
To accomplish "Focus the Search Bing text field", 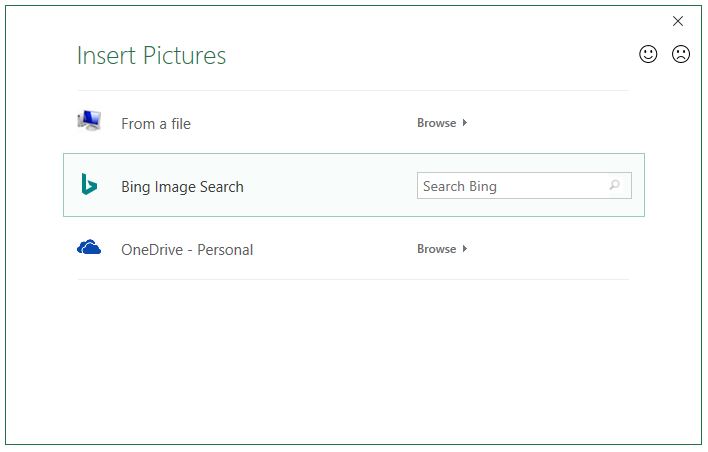I will [510, 186].
